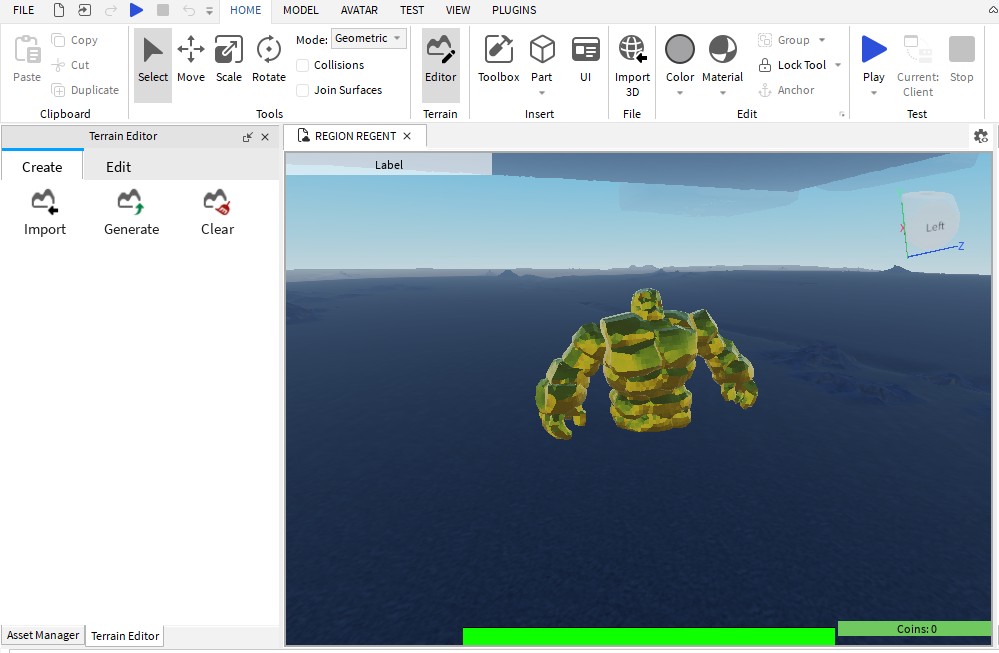
Task: Click the Color swatch circle
Action: (680, 49)
